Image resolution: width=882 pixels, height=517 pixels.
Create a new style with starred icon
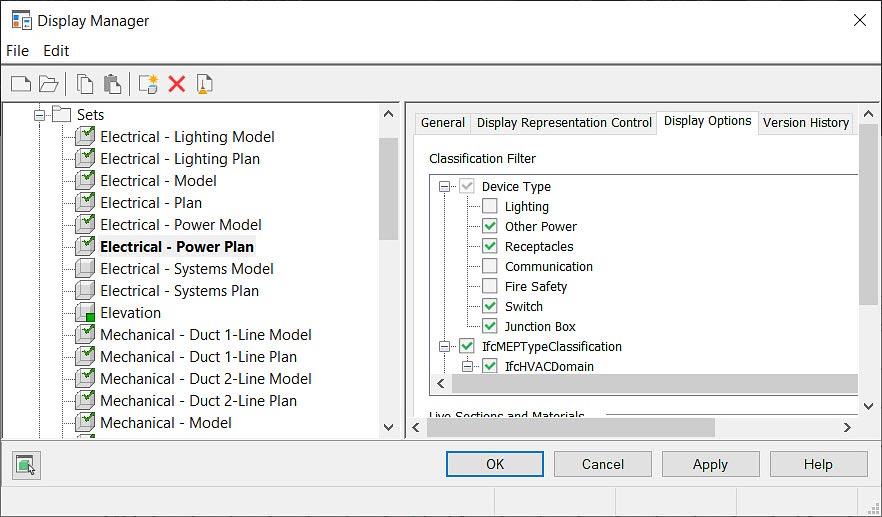149,84
